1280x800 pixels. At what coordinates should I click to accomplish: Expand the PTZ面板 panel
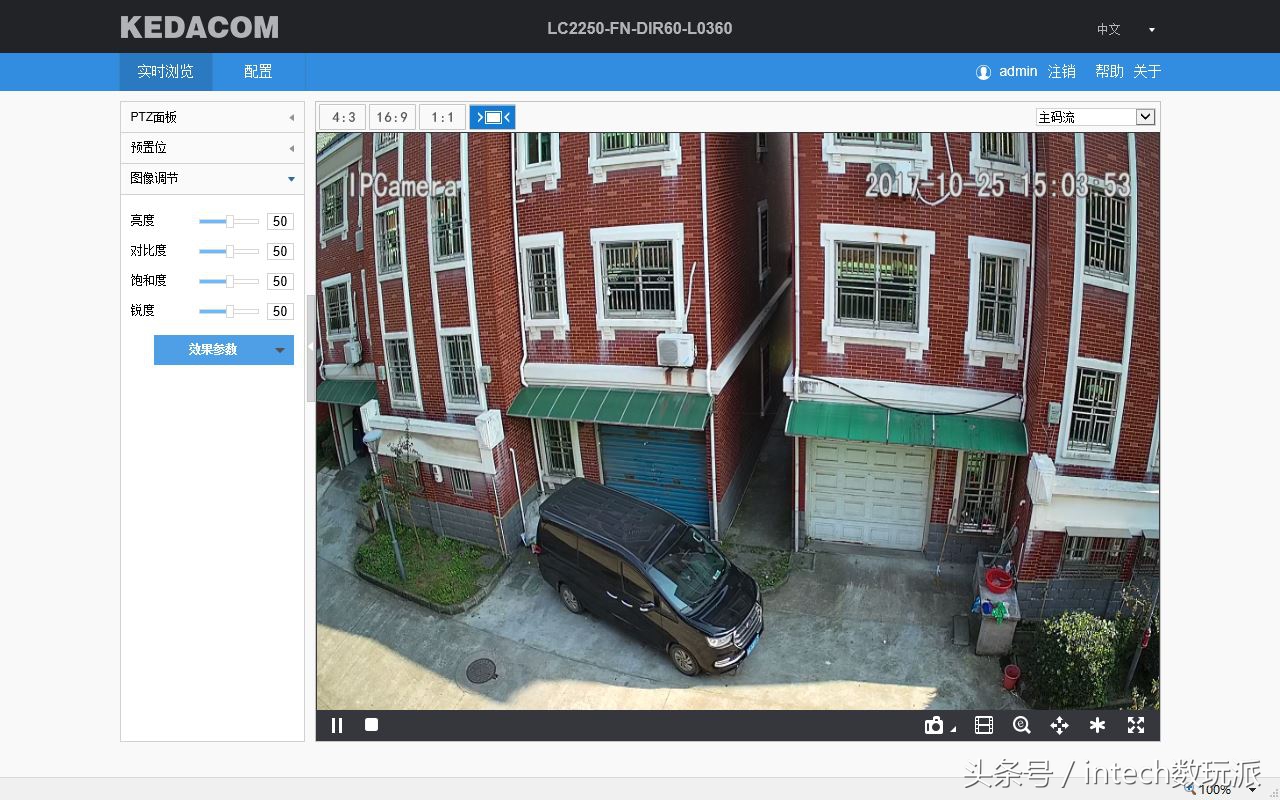pos(212,117)
